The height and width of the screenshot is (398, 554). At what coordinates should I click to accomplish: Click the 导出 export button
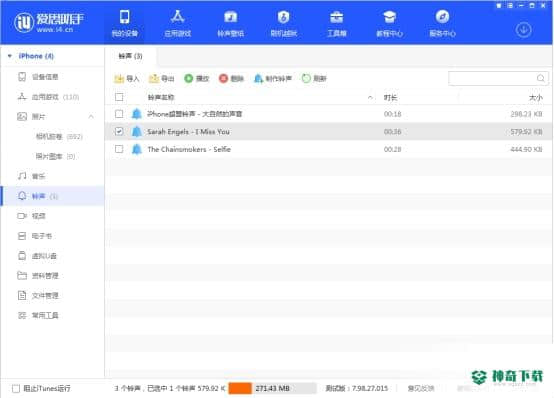[x=162, y=78]
